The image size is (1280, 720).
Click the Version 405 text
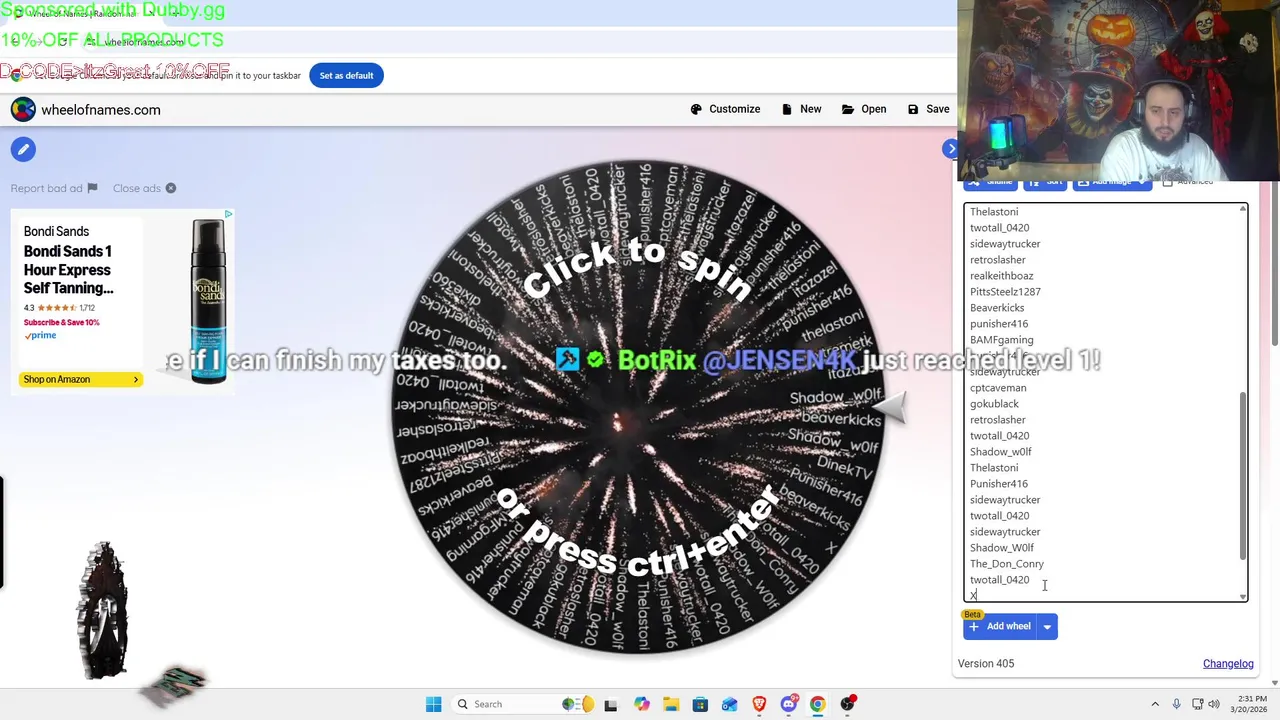point(986,663)
